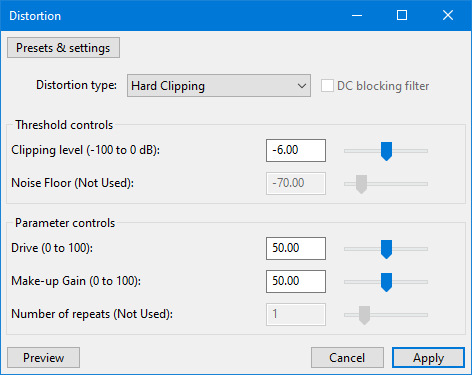Preview the distortion effect
472x375 pixels.
(43, 358)
